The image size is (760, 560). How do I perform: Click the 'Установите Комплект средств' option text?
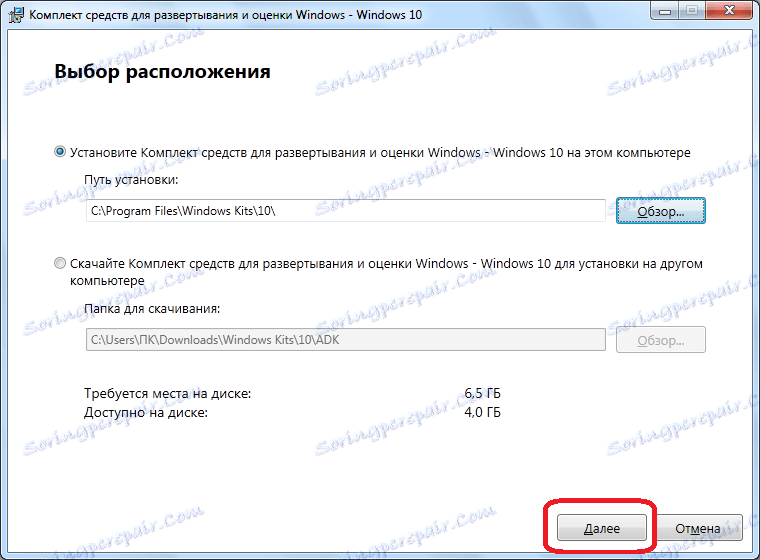(x=380, y=152)
